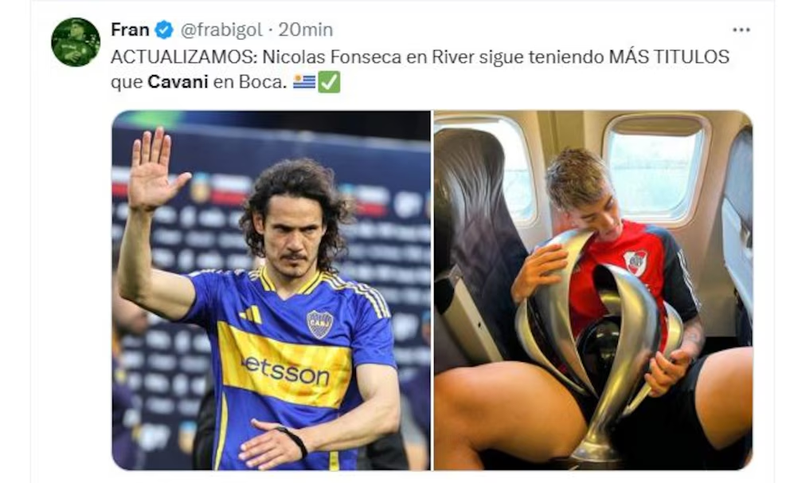Click the Betsson sponsor logo on jersey
The width and height of the screenshot is (790, 483).
pos(287,372)
